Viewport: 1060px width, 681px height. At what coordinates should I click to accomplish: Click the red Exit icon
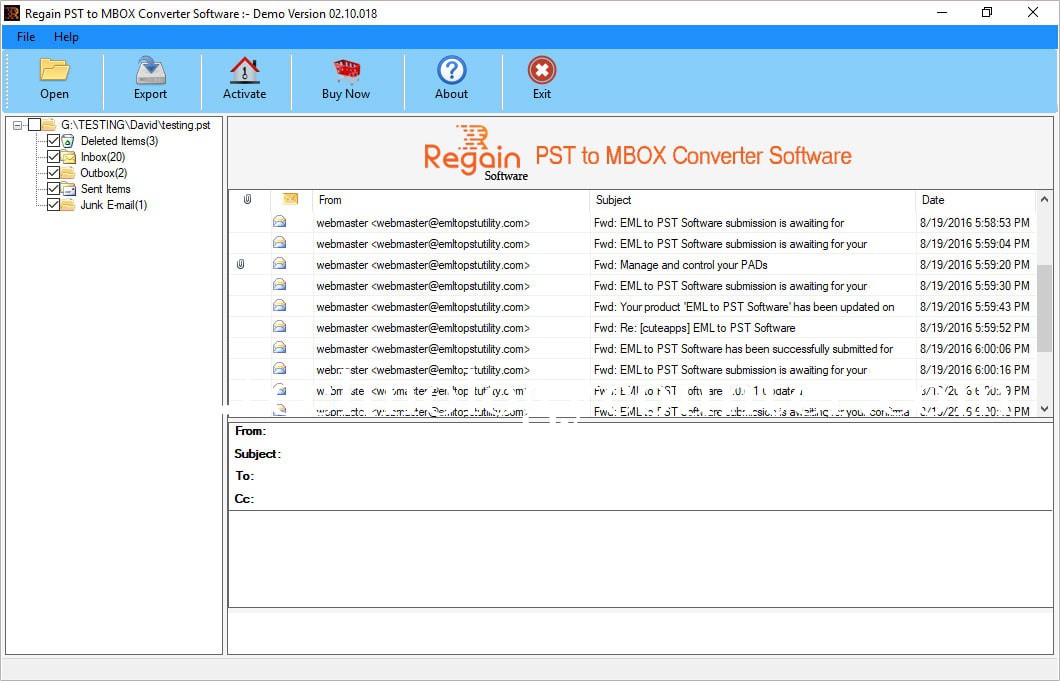tap(541, 70)
